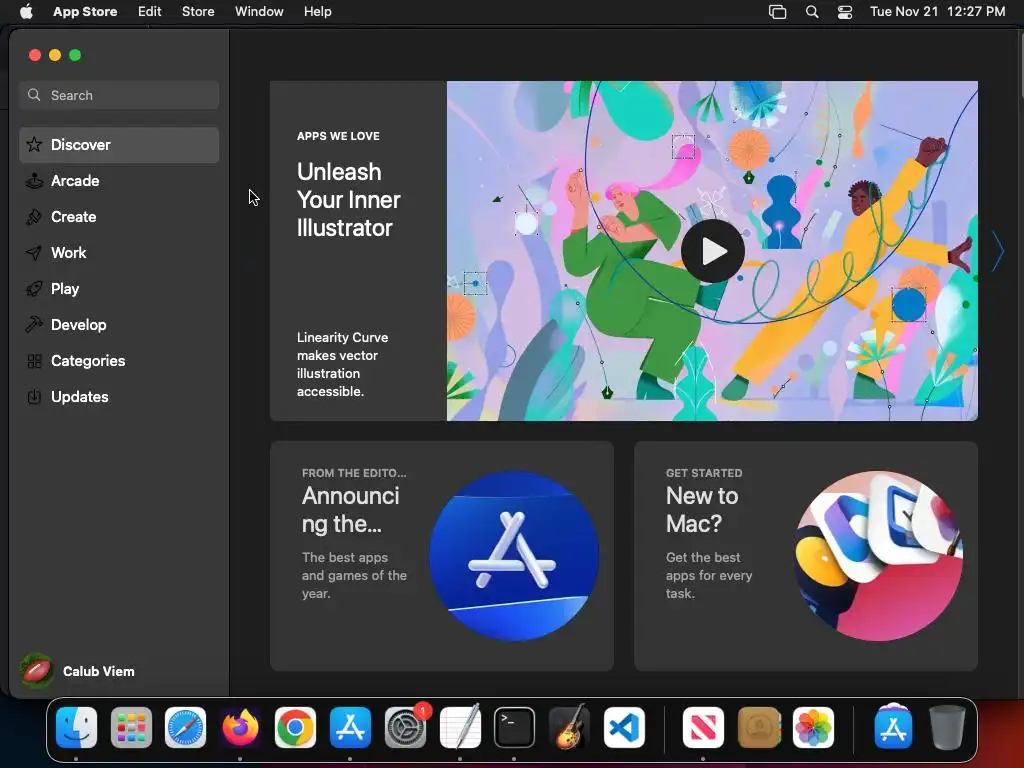Launch Firefox from the Dock
This screenshot has width=1024, height=768.
(x=240, y=728)
